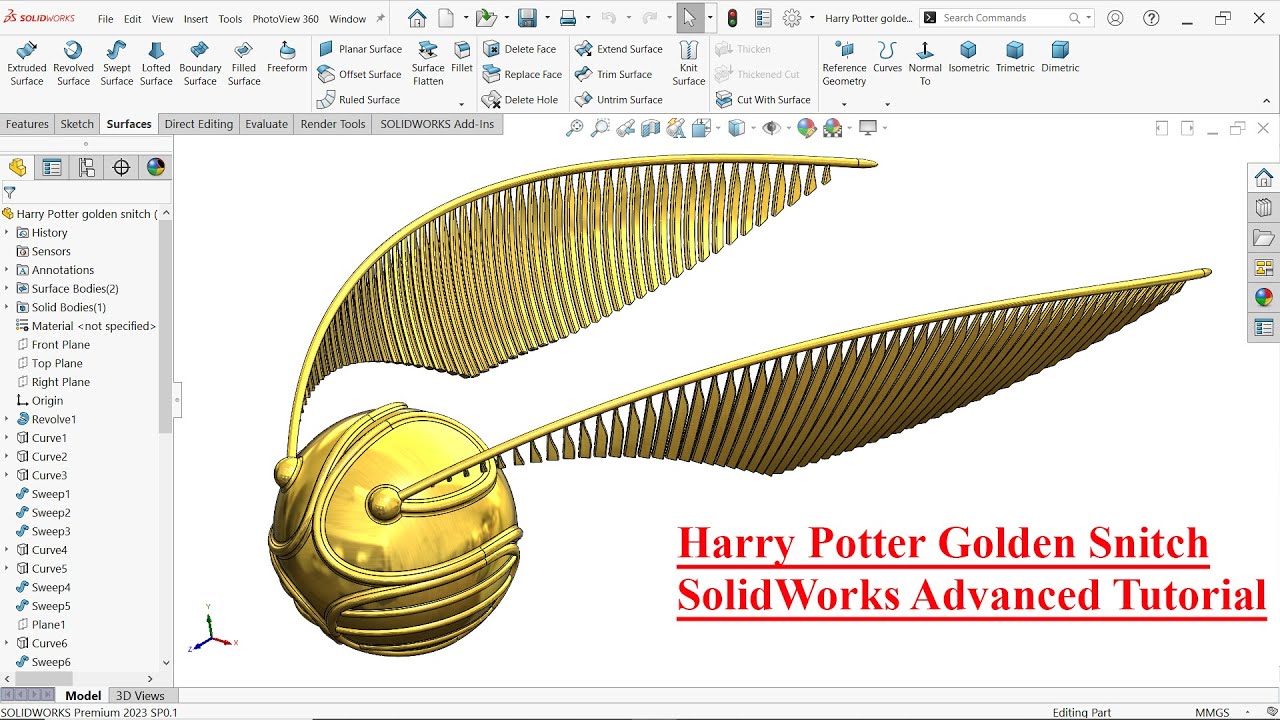Select the Extruded Surface tool
This screenshot has width=1280, height=720.
coord(27,63)
